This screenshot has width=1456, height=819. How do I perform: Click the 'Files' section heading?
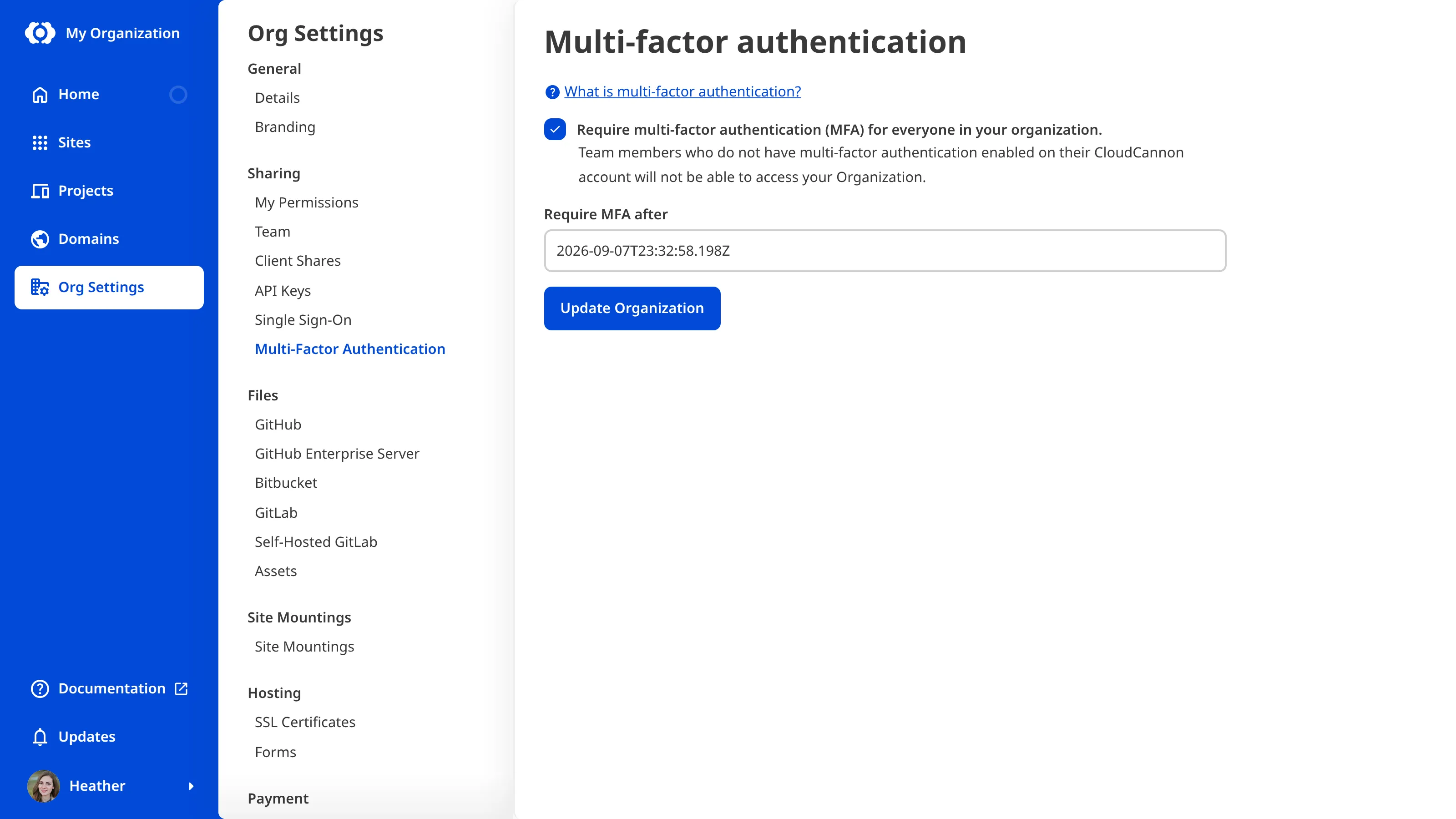click(263, 396)
